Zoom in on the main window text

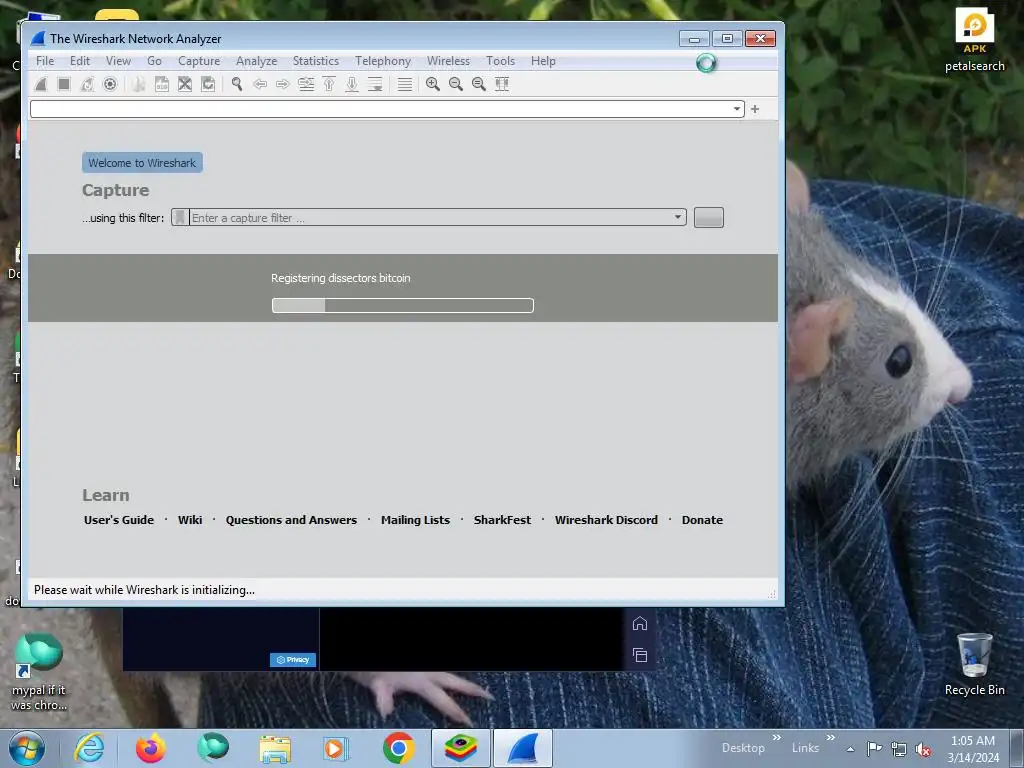tap(432, 84)
